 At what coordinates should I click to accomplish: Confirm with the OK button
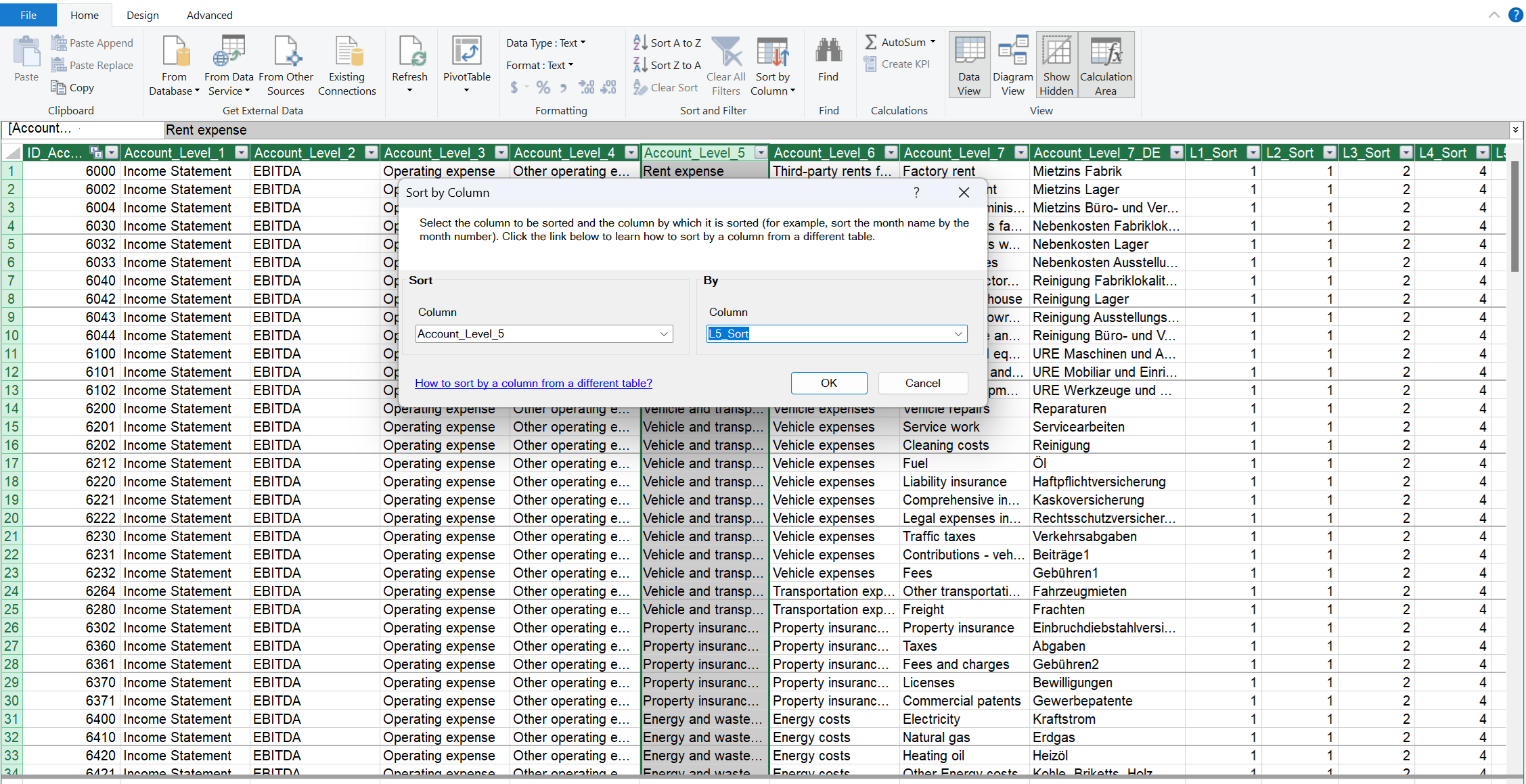(x=828, y=383)
